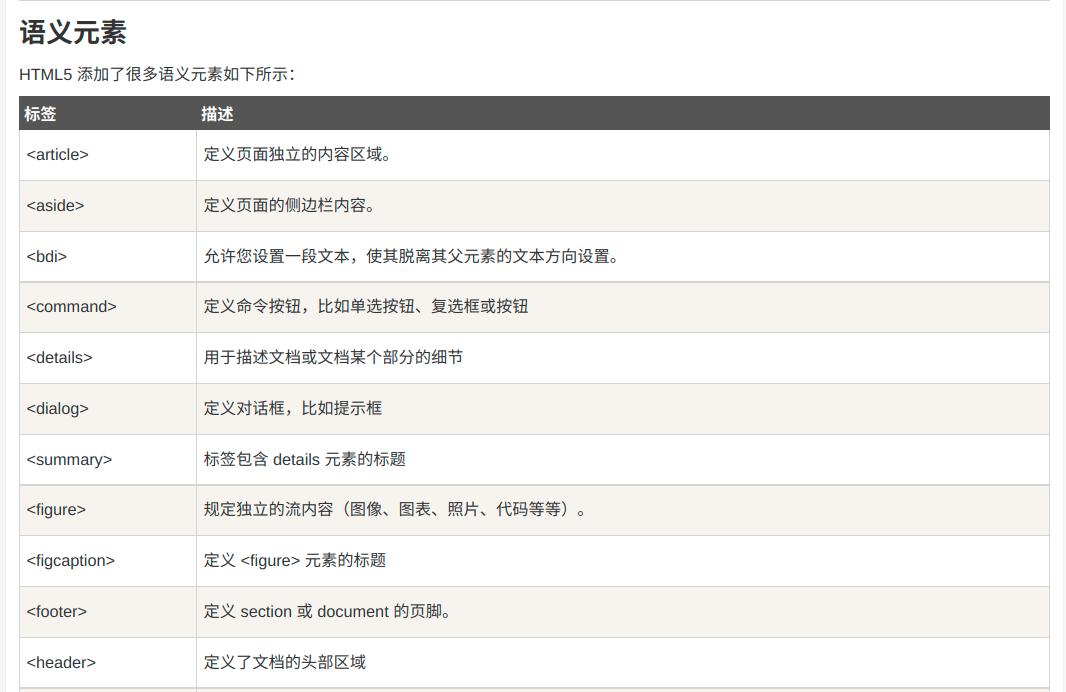This screenshot has height=692, width=1066.
Task: Click the 语义元素 heading
Action: click(73, 33)
